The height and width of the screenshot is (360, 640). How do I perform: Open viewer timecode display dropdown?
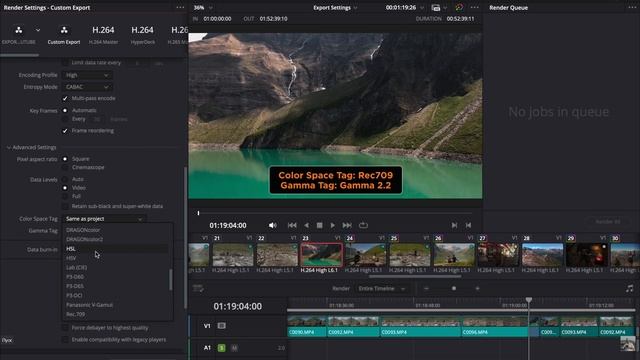404,7
